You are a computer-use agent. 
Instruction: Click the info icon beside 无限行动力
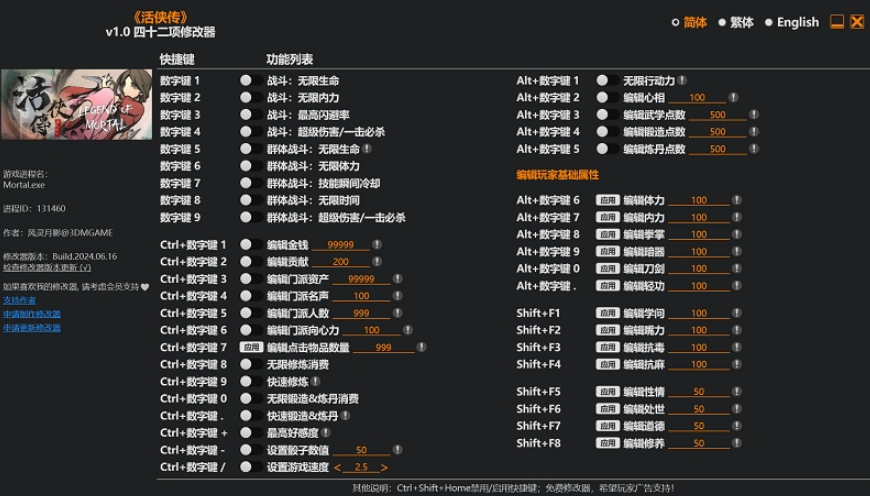coord(682,80)
